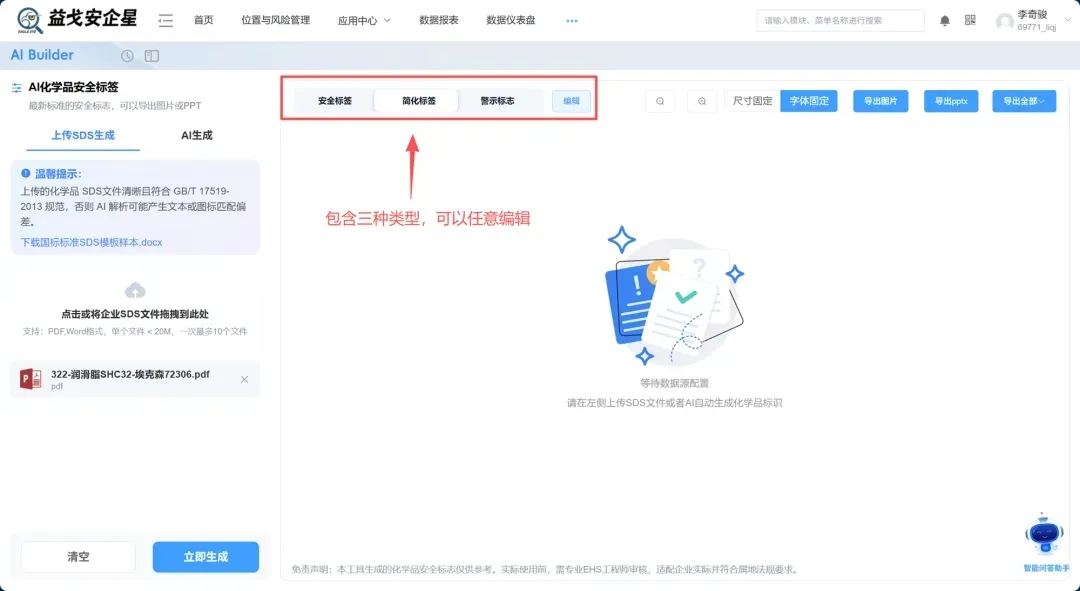The width and height of the screenshot is (1080, 591).
Task: Click zoom in magnifier icon
Action: tap(702, 101)
